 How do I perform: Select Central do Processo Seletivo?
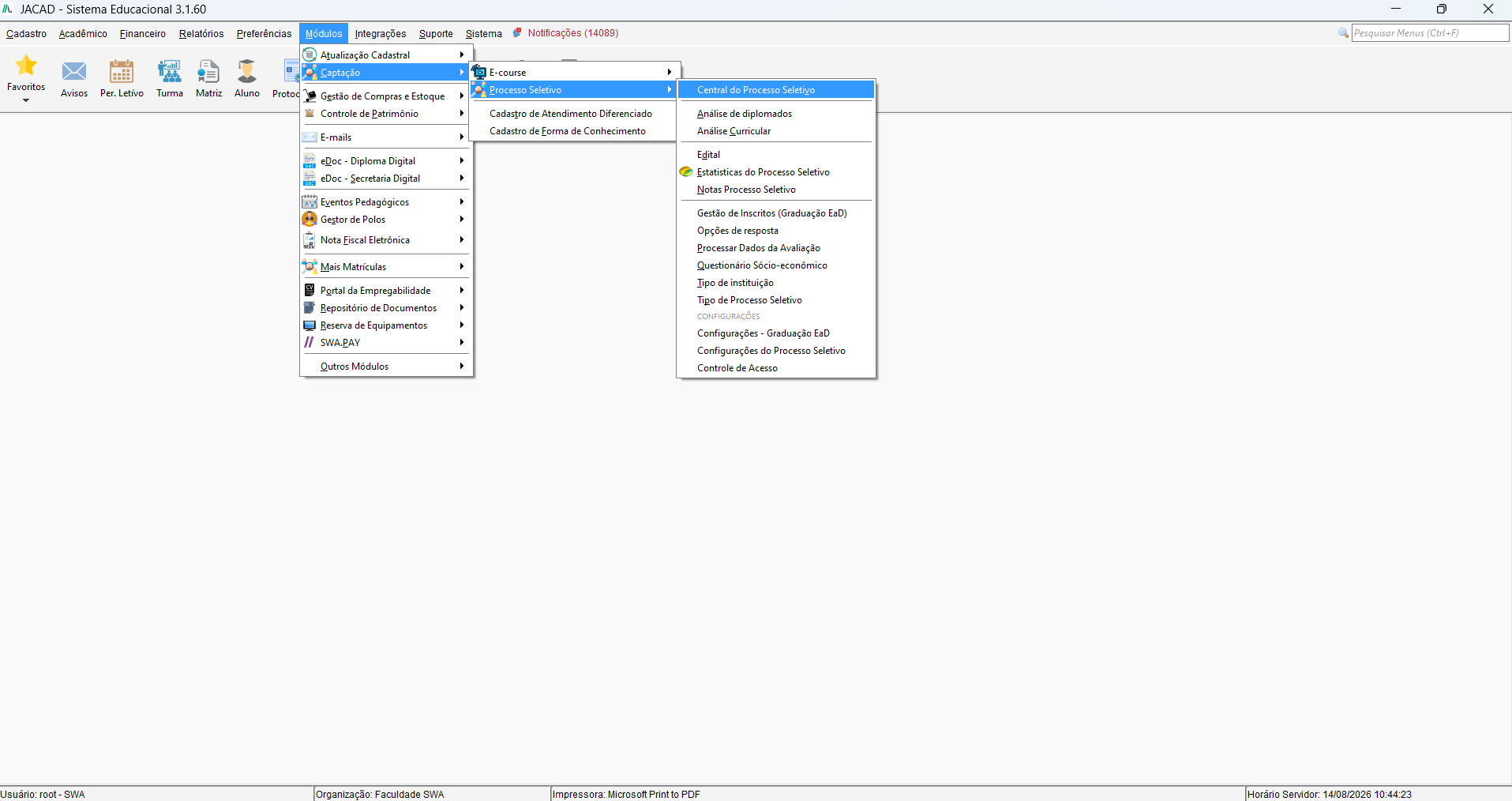point(776,90)
